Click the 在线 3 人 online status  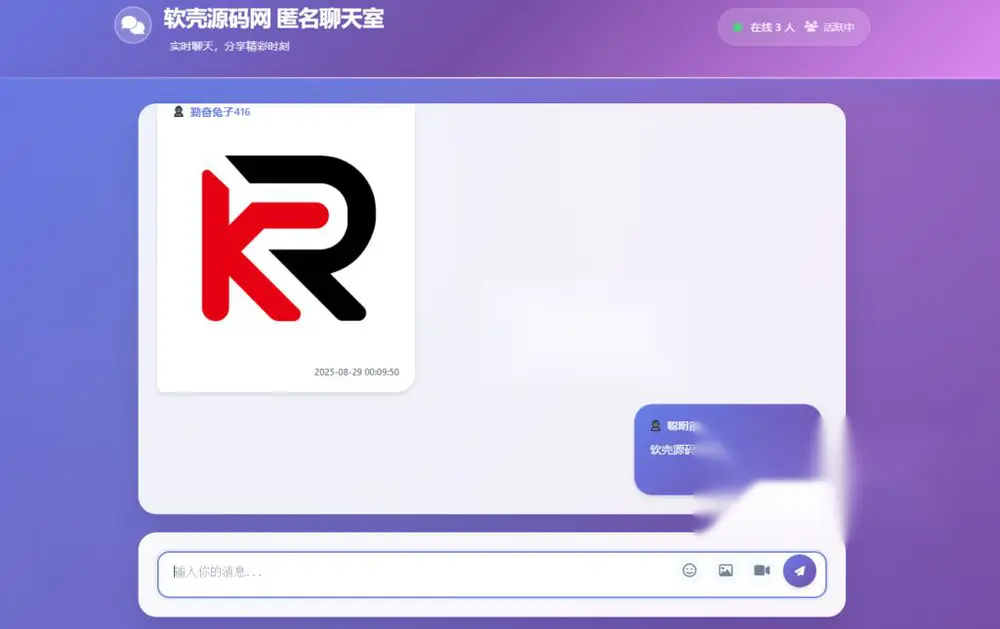(772, 27)
